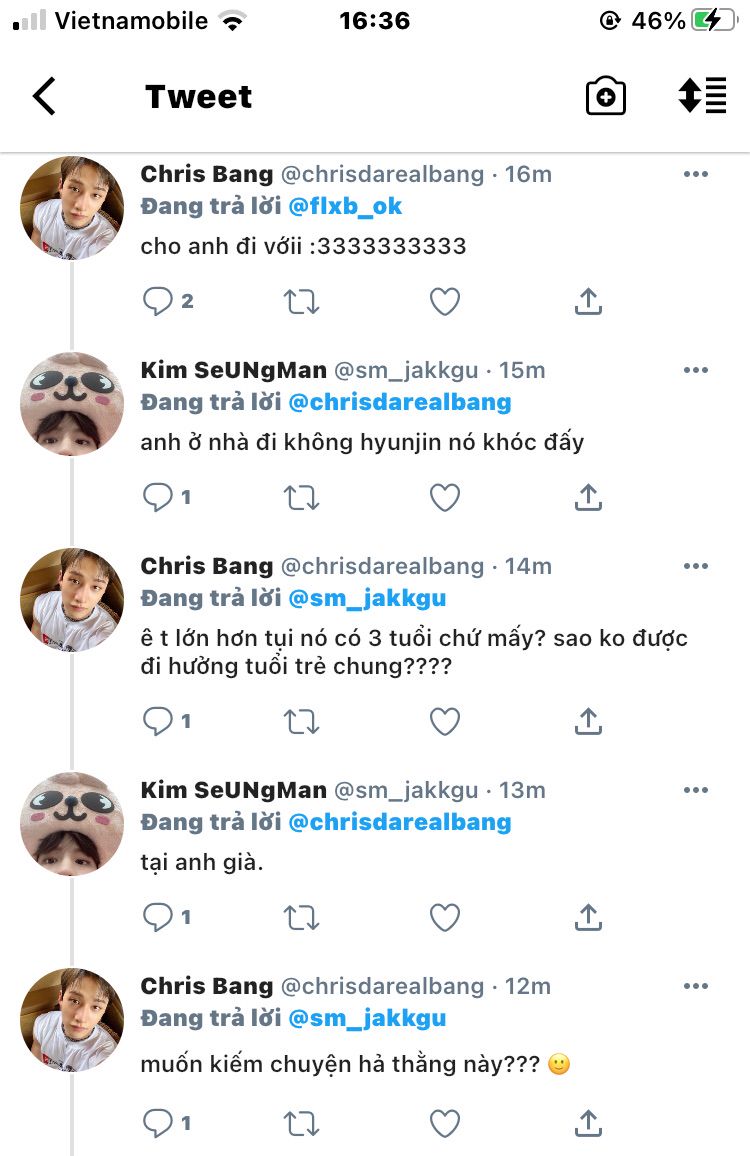Retweet the 'anh ở nhà đi' tweet

coord(302,497)
